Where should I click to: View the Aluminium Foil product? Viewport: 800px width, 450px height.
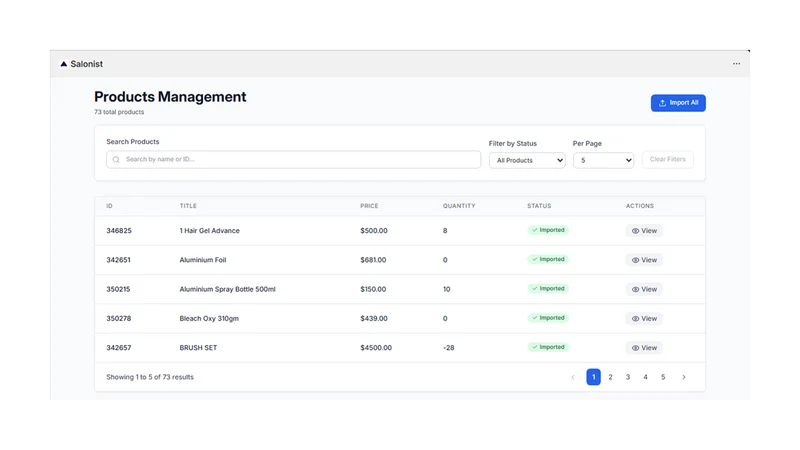(644, 260)
